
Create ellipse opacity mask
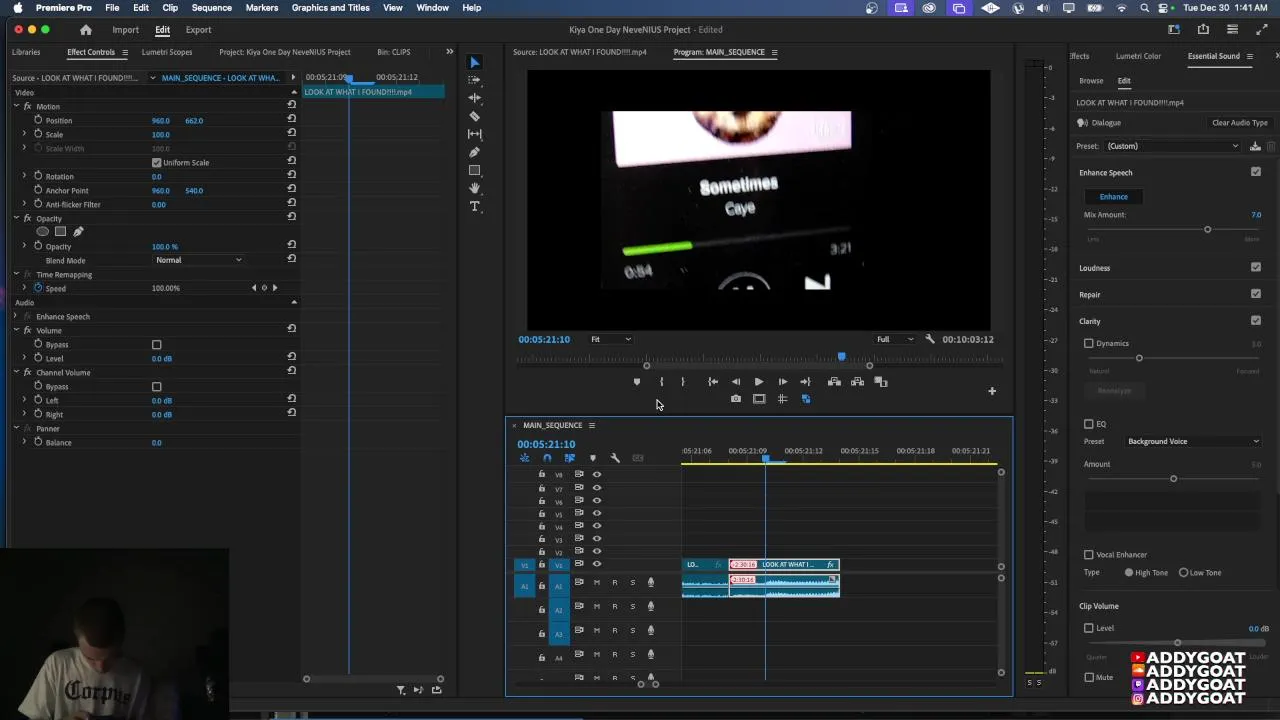click(42, 232)
